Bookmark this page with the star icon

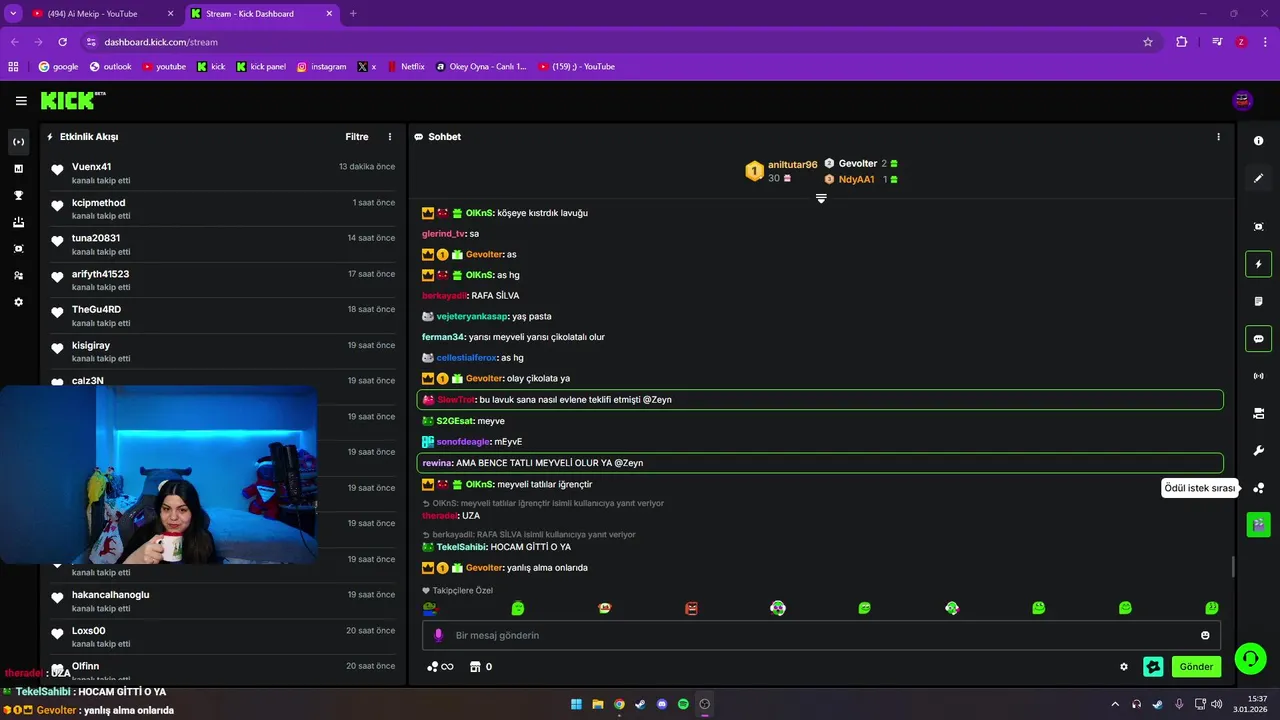[x=1148, y=42]
